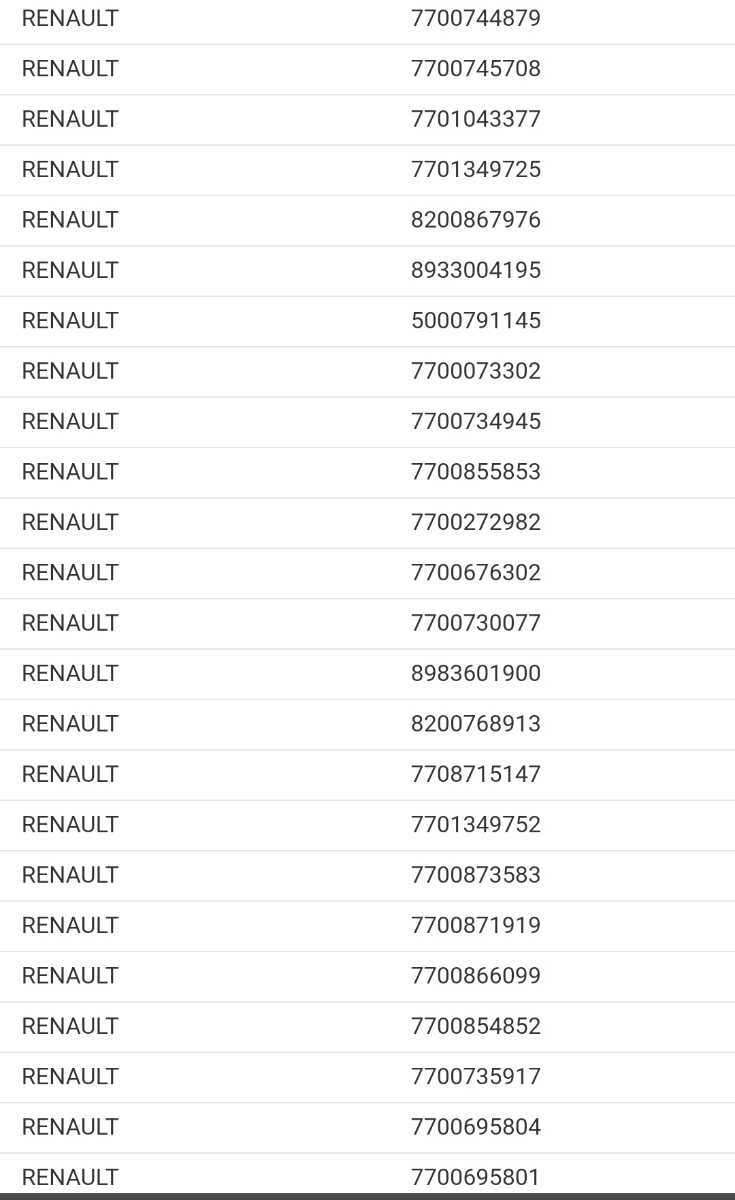Click part number 8933004195
Viewport: 735px width, 1200px height.
pos(475,270)
